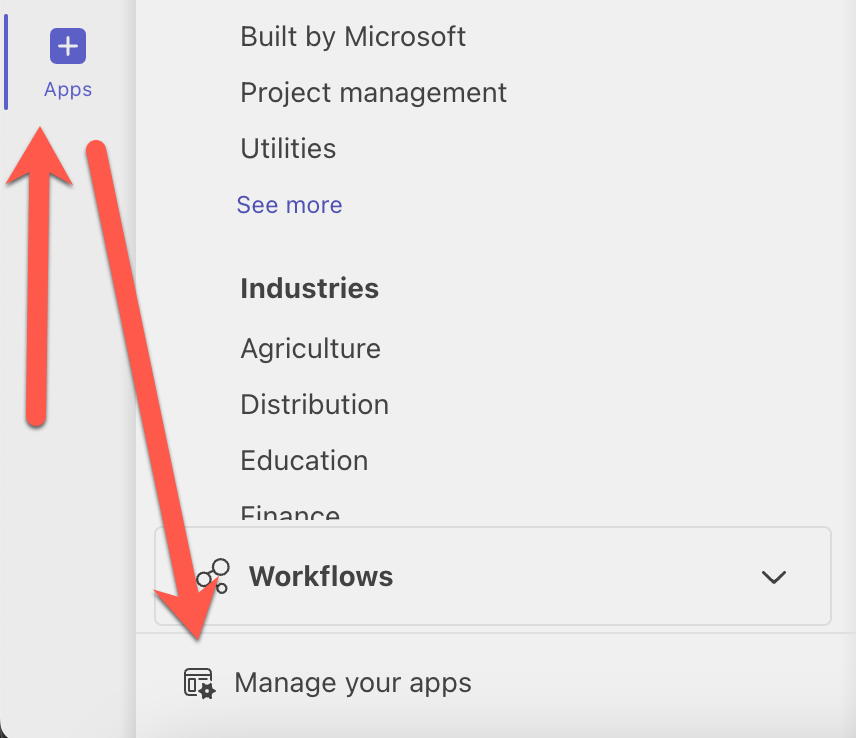
Task: Choose the Utilities category
Action: (288, 148)
